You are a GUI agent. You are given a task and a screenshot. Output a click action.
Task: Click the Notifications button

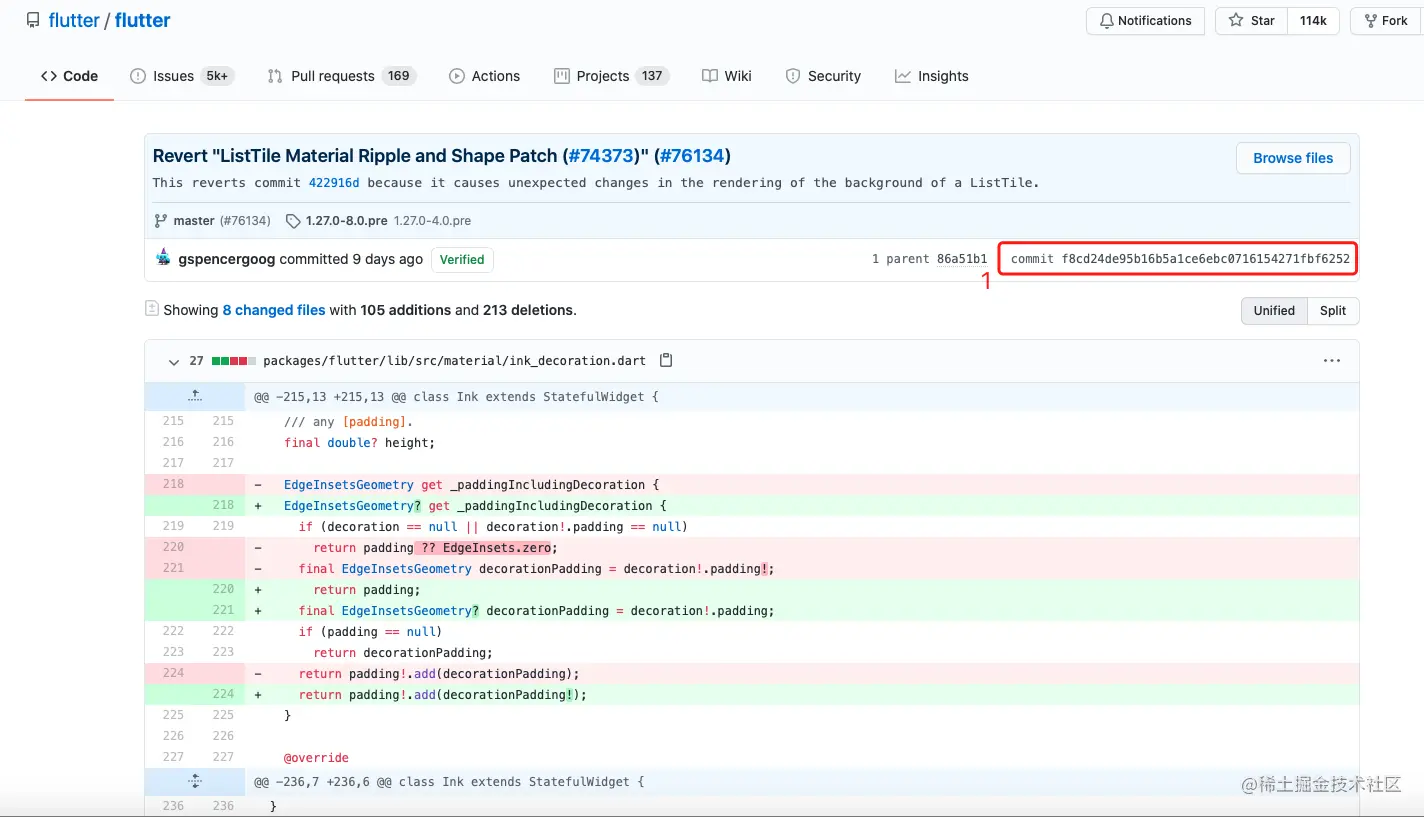coord(1145,21)
